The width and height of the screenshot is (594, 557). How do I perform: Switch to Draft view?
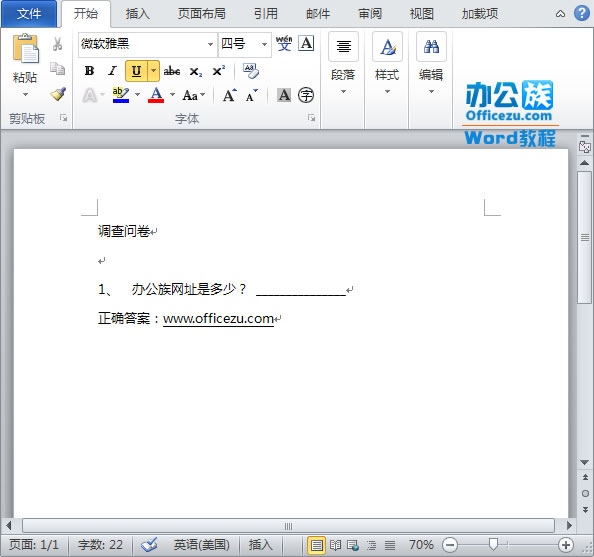click(x=390, y=545)
